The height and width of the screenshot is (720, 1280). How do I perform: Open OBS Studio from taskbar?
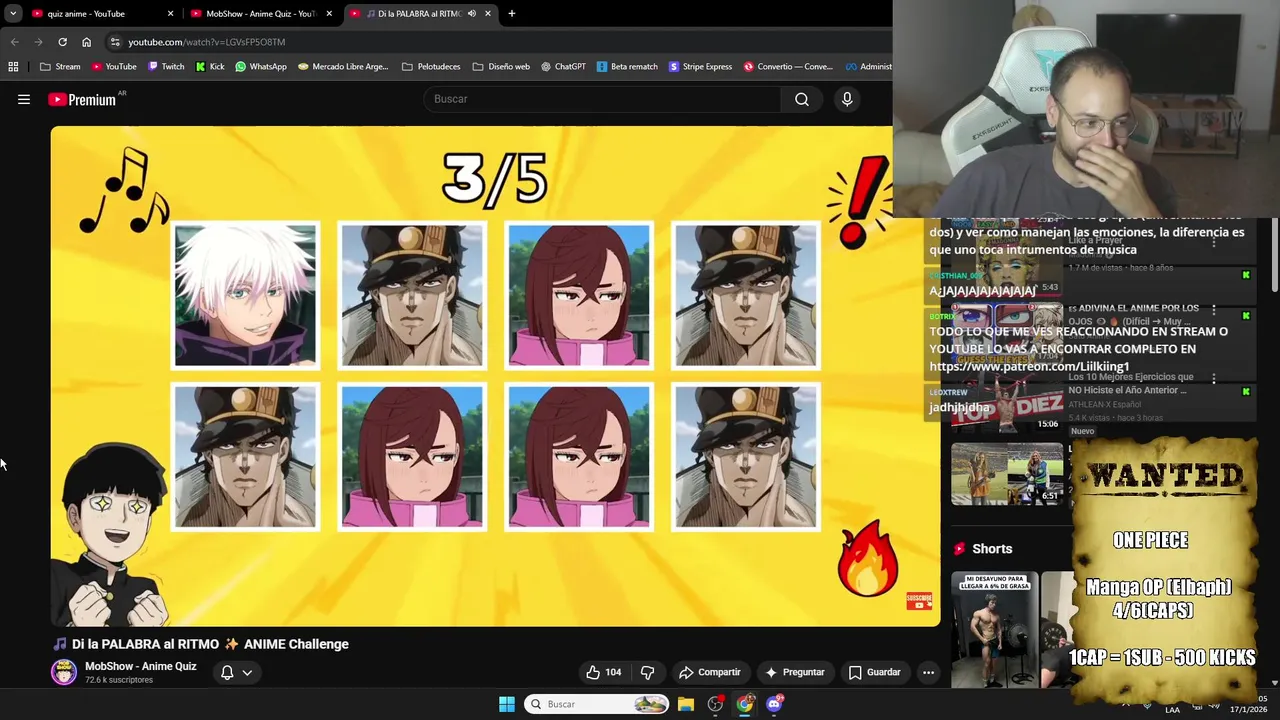[x=715, y=704]
